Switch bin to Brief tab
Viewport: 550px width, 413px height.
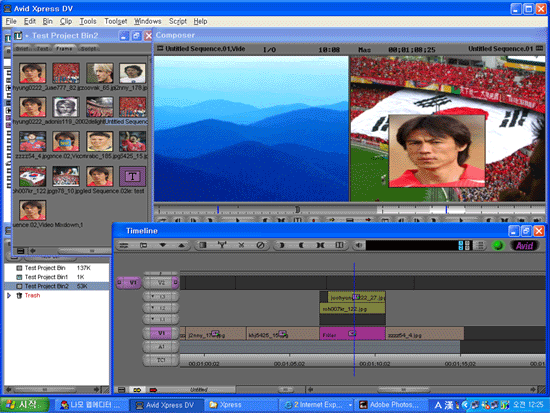23,49
